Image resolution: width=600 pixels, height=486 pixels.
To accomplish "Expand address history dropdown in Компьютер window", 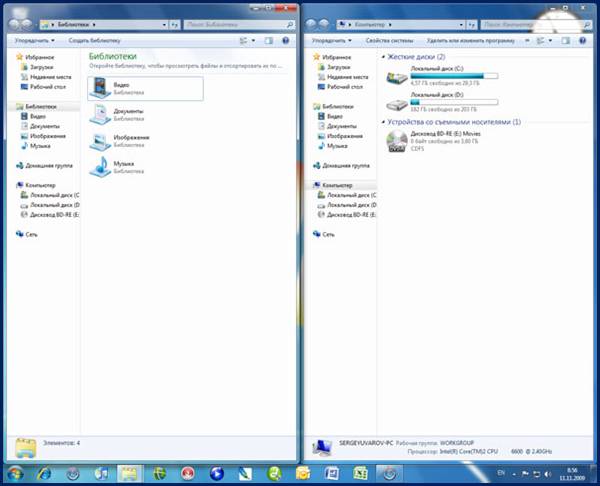I will (461, 24).
